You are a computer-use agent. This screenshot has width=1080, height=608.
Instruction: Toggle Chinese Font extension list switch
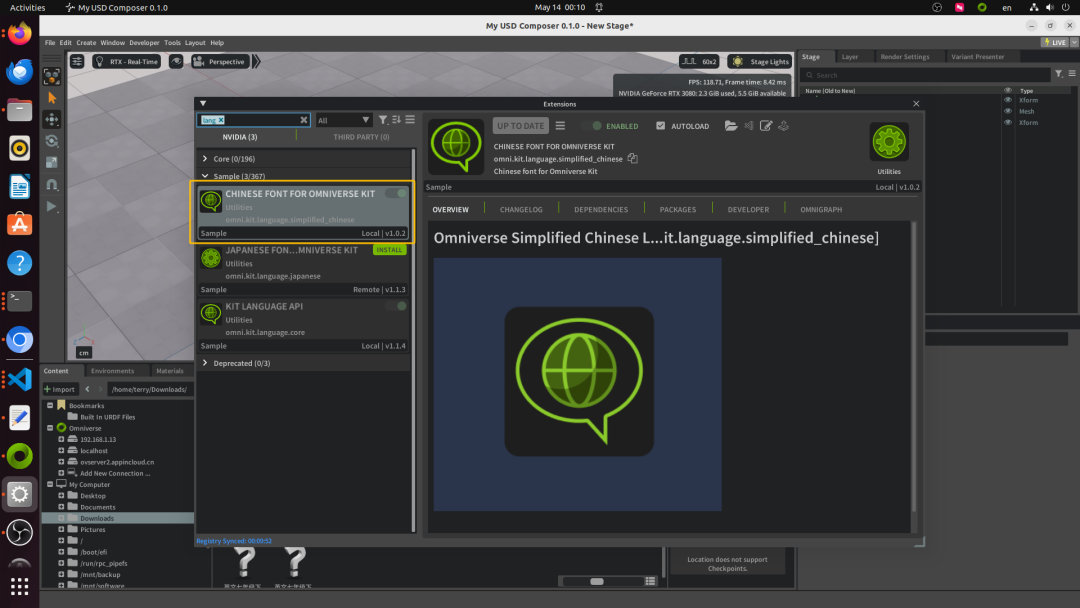tap(396, 193)
